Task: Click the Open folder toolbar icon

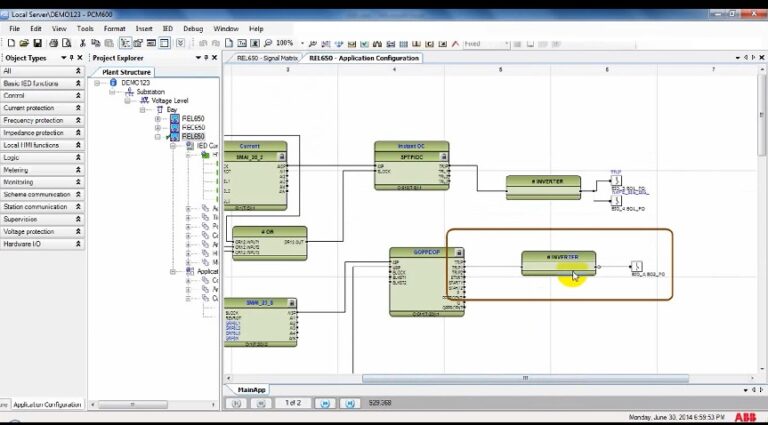Action: [x=24, y=43]
